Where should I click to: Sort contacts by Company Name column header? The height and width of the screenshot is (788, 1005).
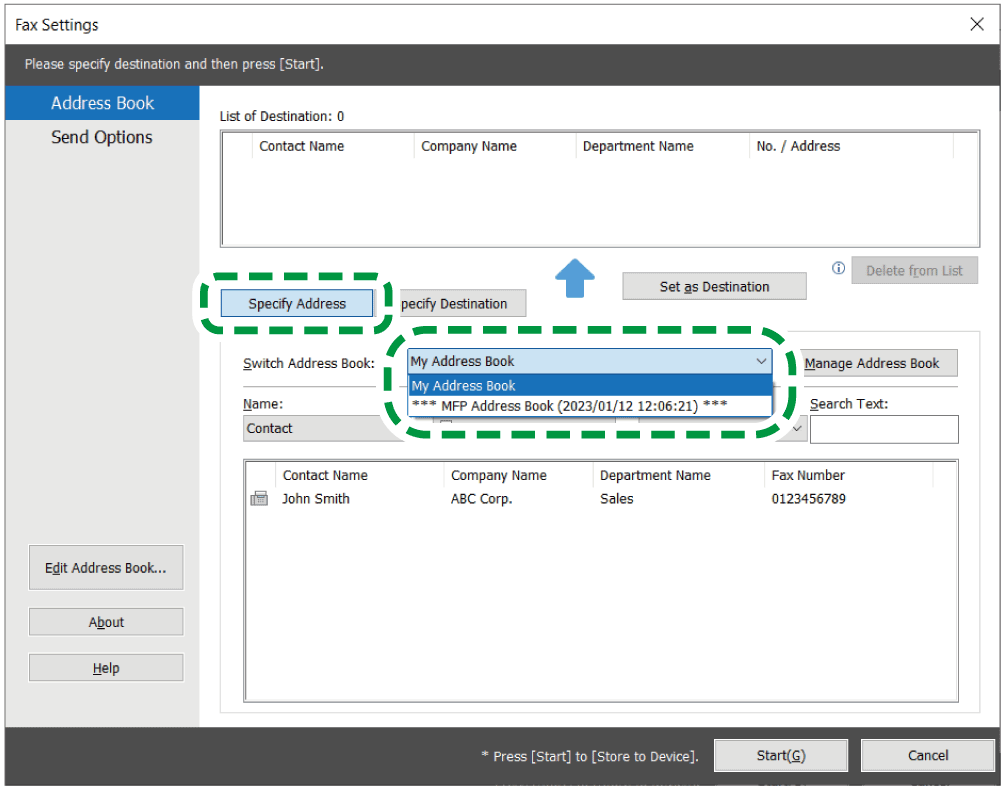500,475
